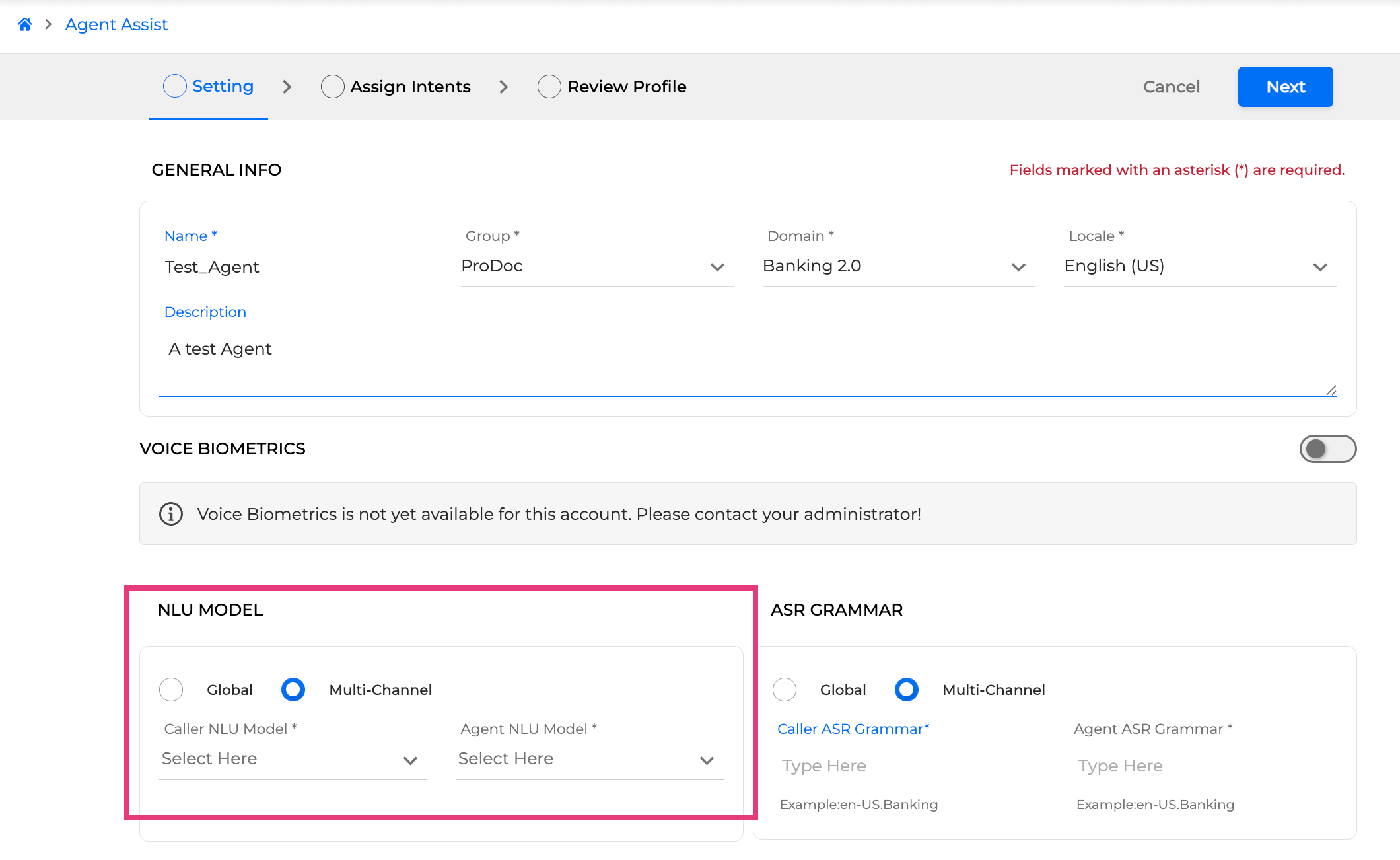Click the Caller ASR Grammar input field

pyautogui.click(x=906, y=766)
